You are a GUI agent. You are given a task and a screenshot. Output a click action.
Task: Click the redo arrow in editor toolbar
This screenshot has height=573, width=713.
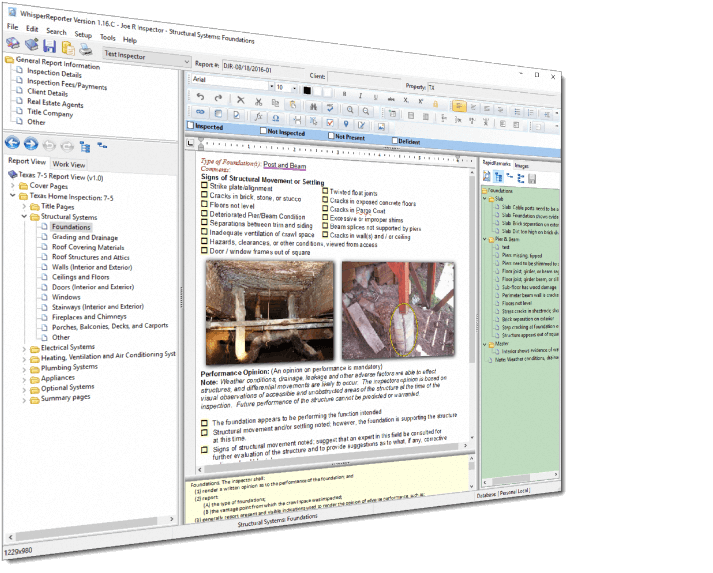pyautogui.click(x=218, y=98)
